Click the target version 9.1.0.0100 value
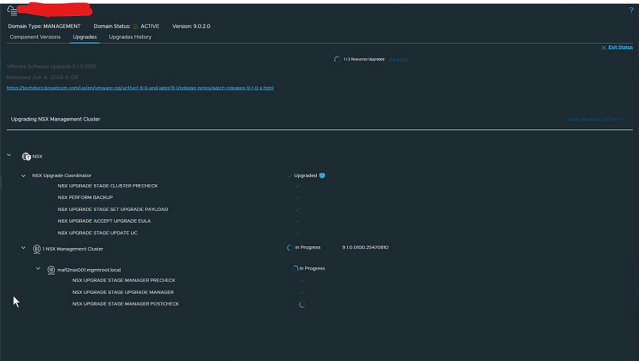 tap(365, 247)
